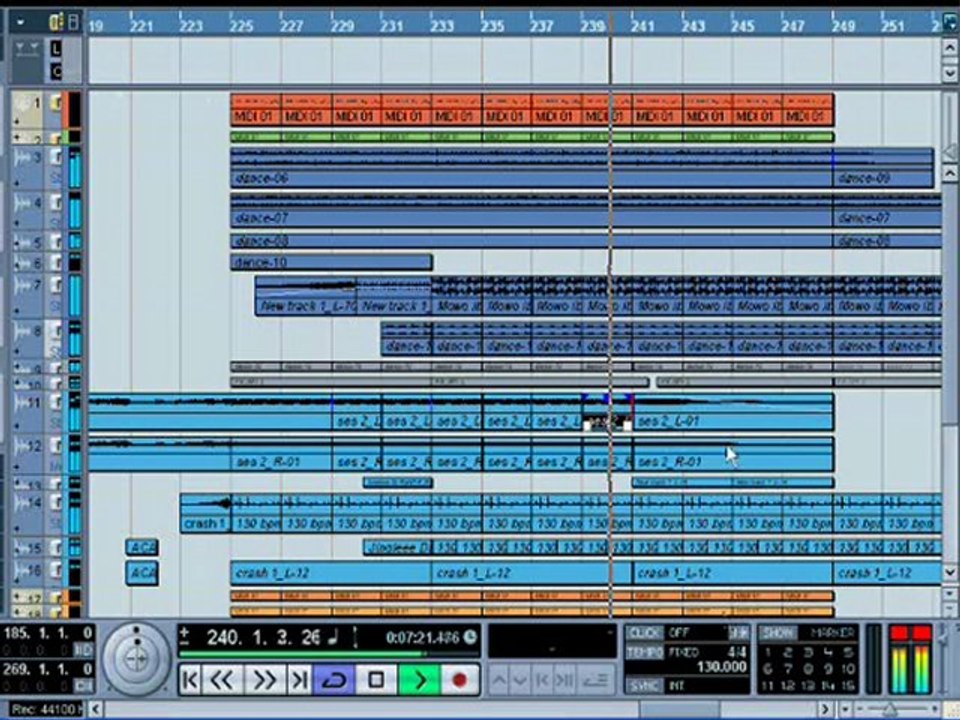Click the fast forward button in the transport

click(x=264, y=680)
